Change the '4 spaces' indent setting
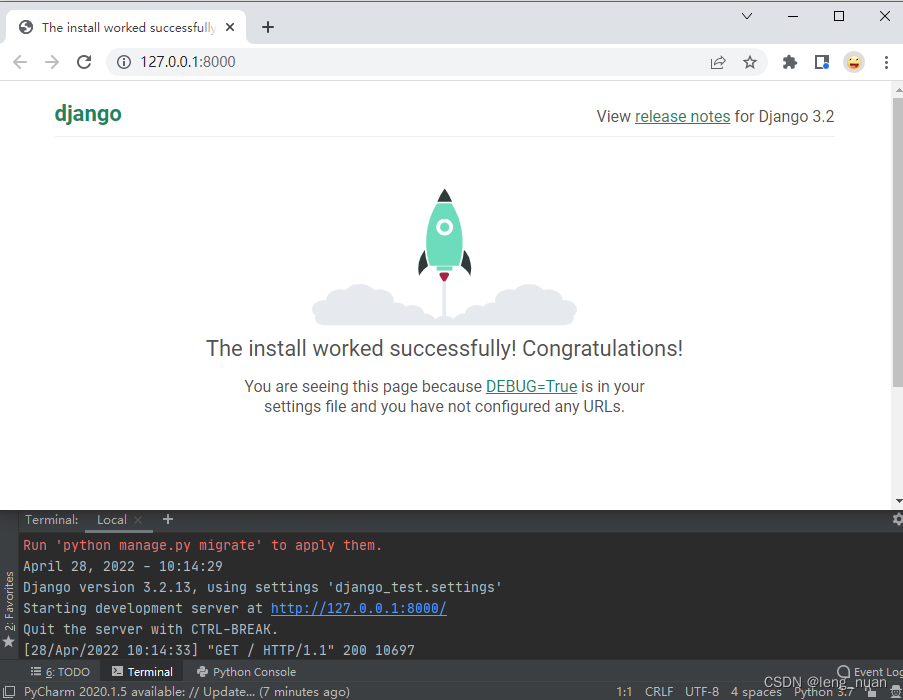The width and height of the screenshot is (903, 700). coord(756,692)
